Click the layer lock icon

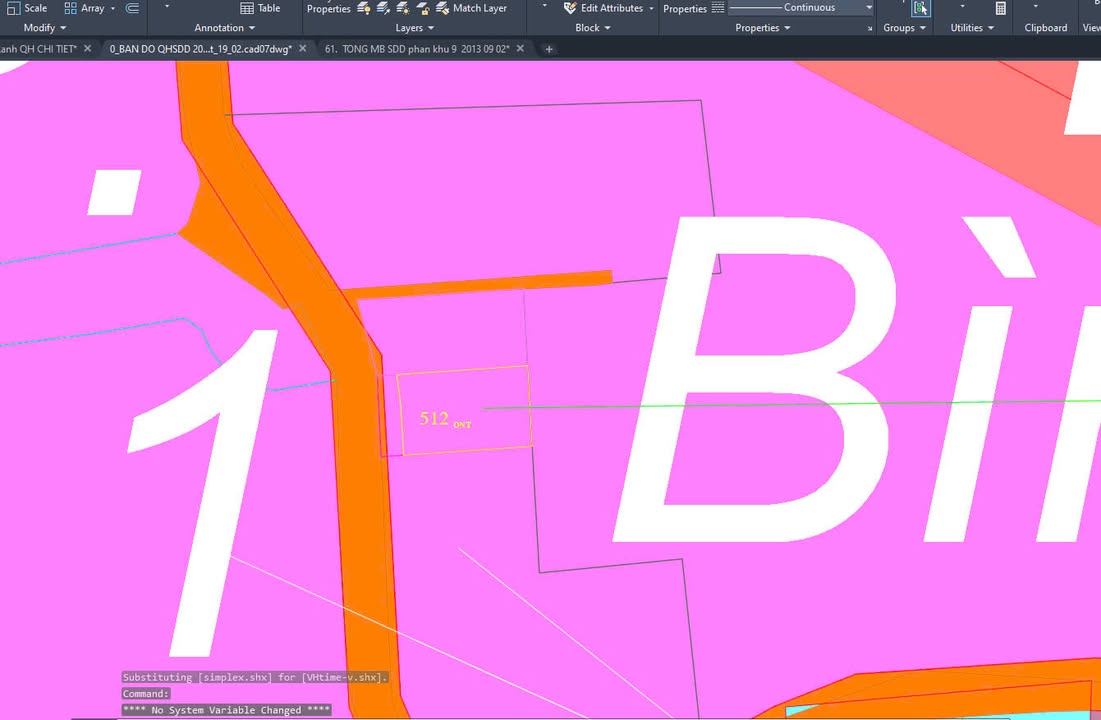[x=422, y=8]
